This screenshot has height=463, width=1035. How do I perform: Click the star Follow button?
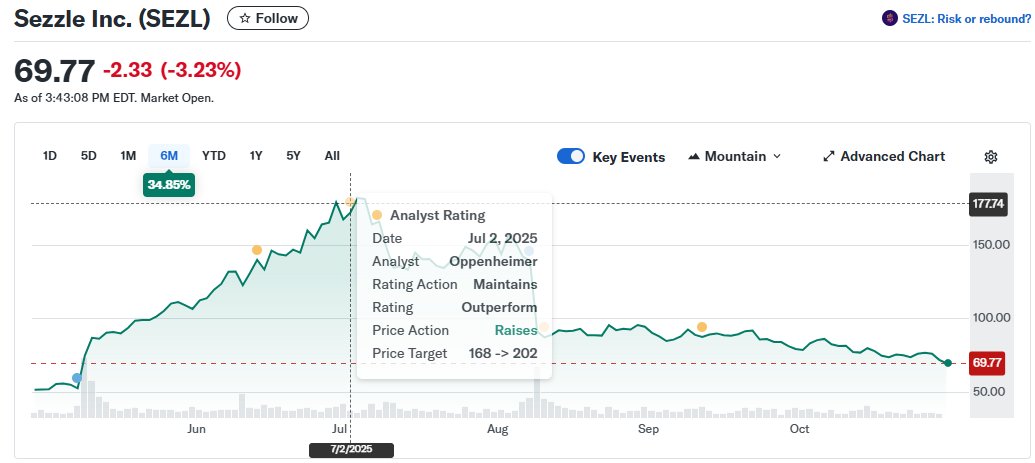pos(267,18)
